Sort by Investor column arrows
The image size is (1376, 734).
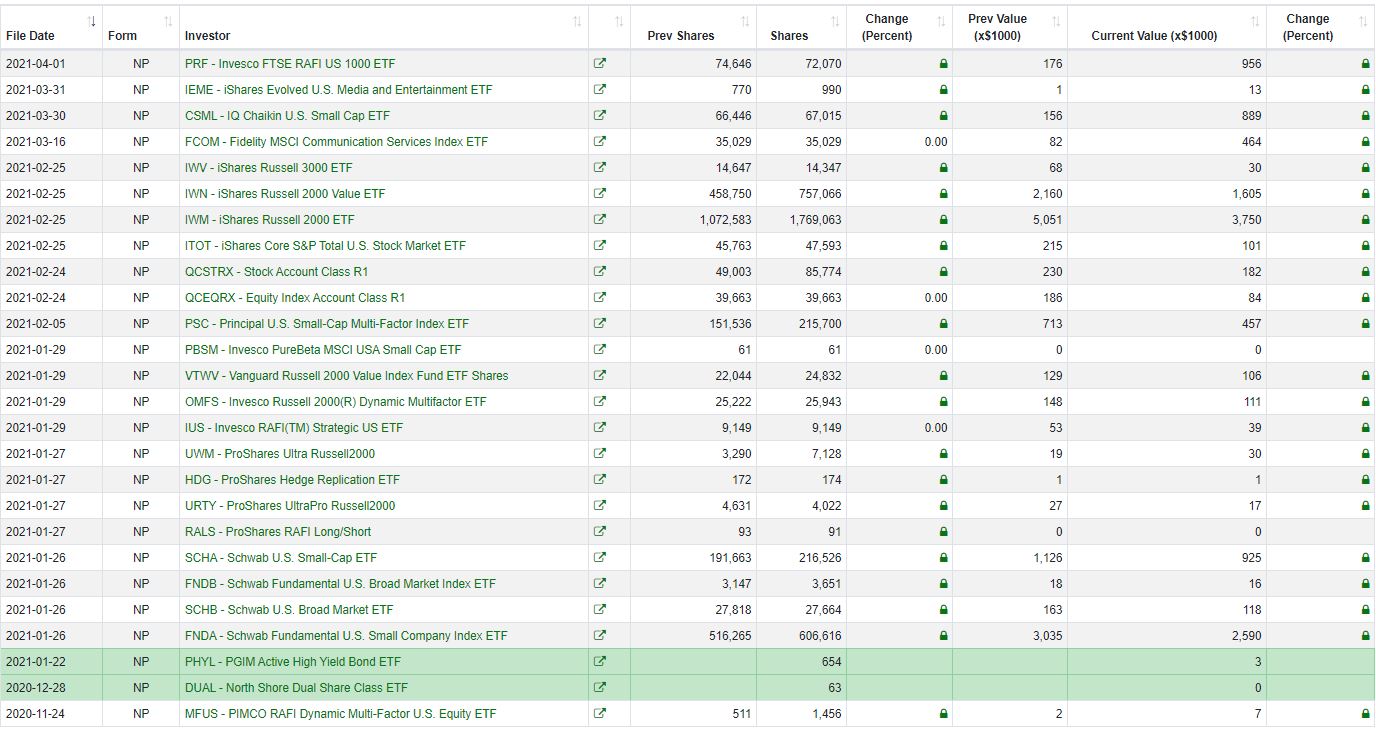577,22
